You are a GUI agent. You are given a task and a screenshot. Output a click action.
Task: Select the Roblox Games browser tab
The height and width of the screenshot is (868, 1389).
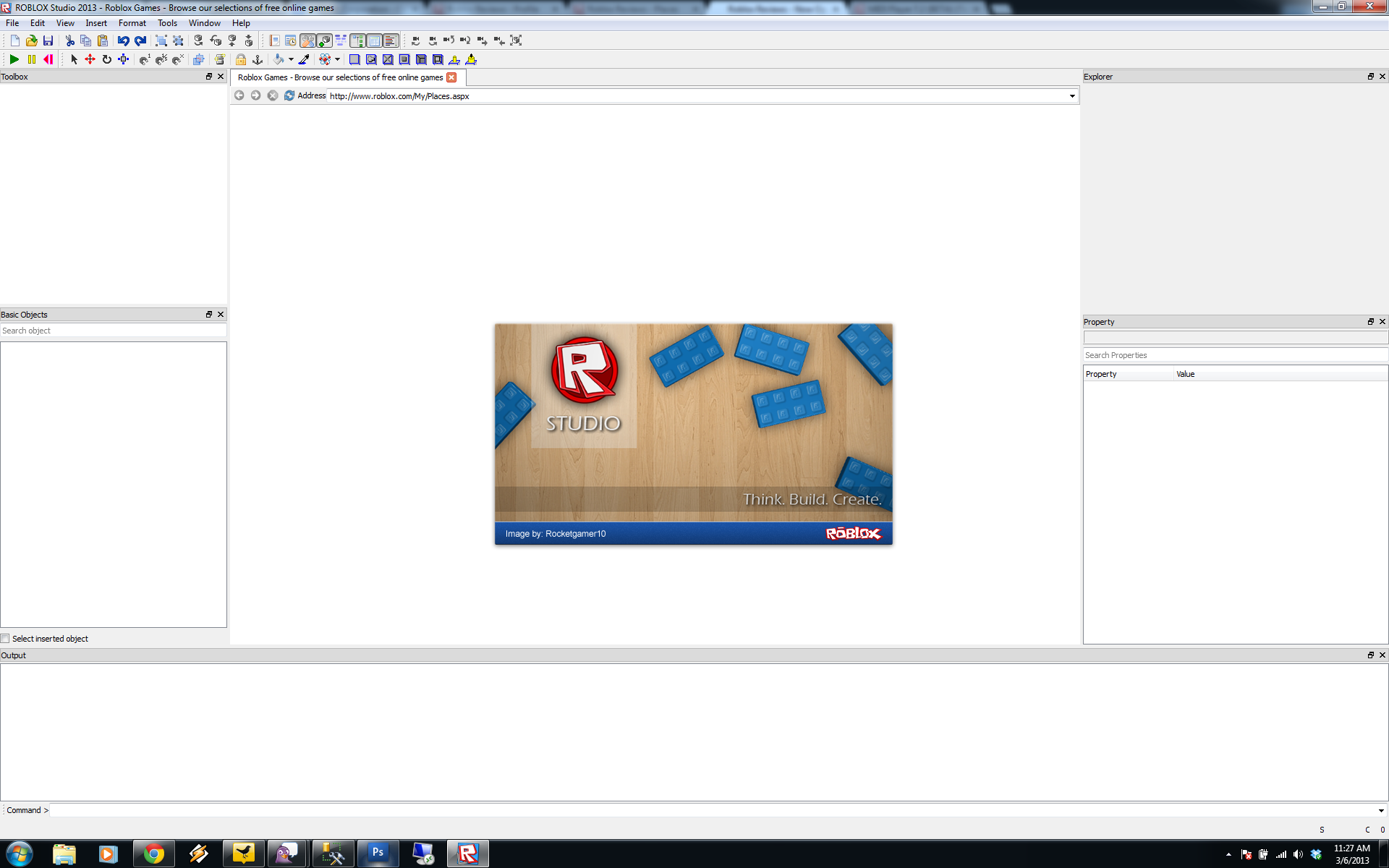point(340,77)
